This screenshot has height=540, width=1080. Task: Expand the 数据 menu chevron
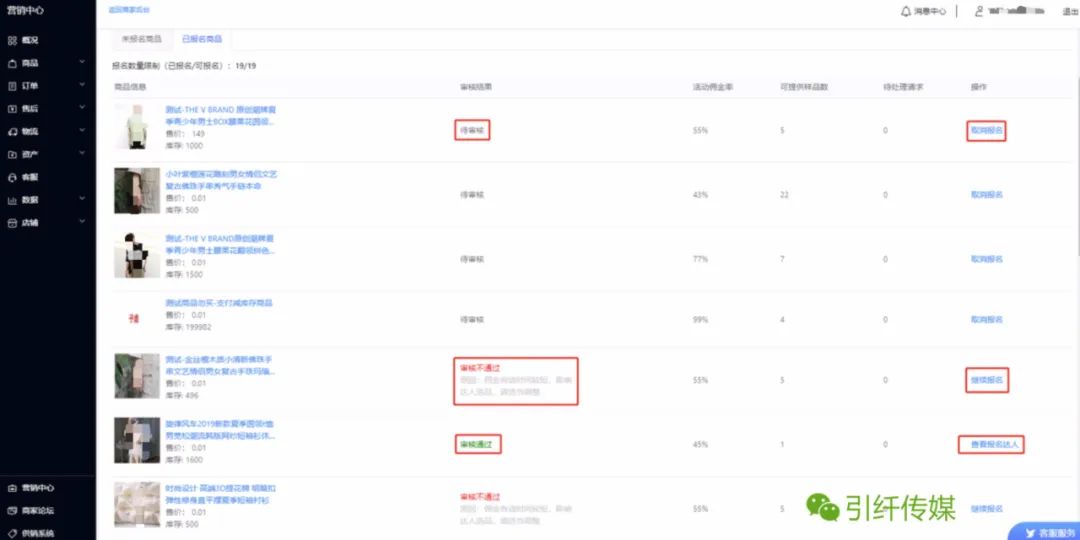pos(82,200)
